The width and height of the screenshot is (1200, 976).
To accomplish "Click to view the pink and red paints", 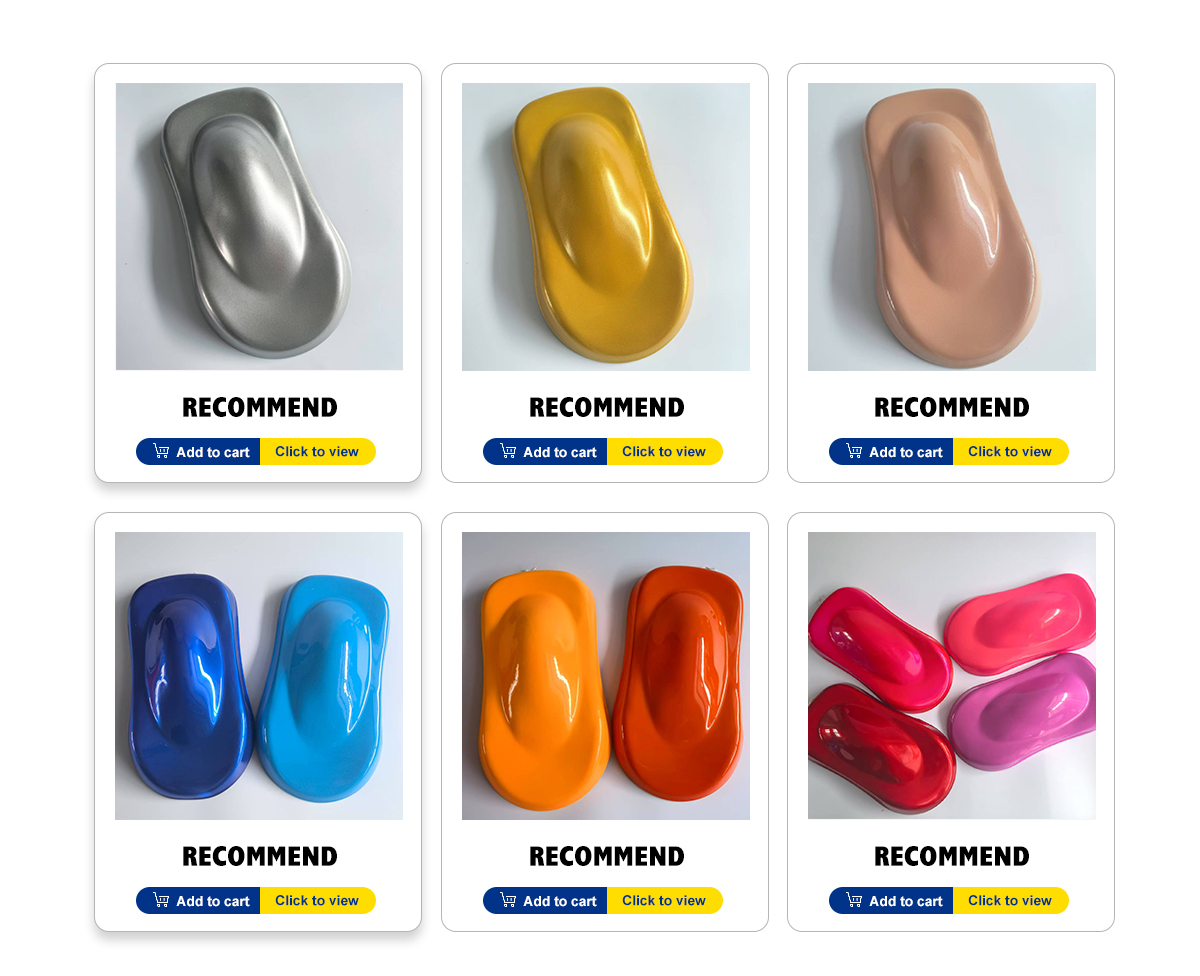I will (1010, 901).
